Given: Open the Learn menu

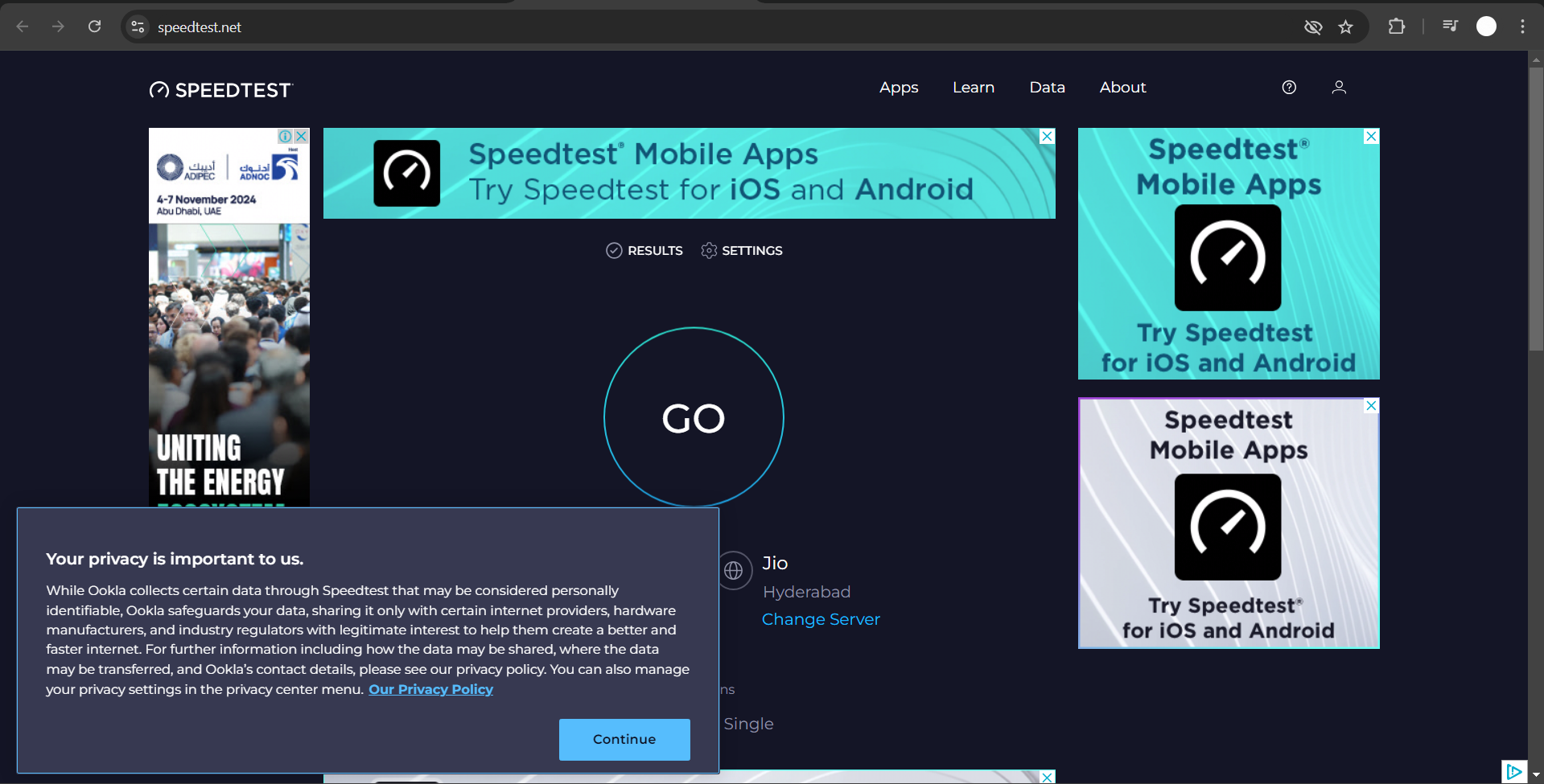Looking at the screenshot, I should tap(974, 87).
